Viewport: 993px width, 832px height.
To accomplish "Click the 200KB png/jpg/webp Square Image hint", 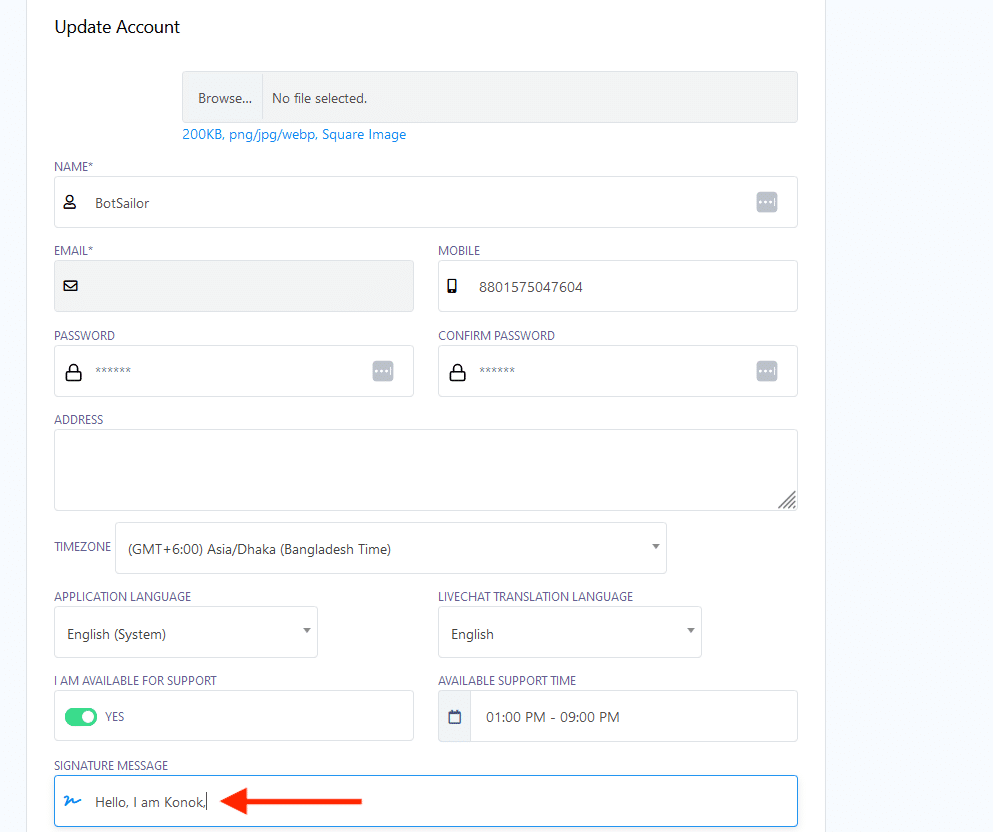I will [x=294, y=135].
